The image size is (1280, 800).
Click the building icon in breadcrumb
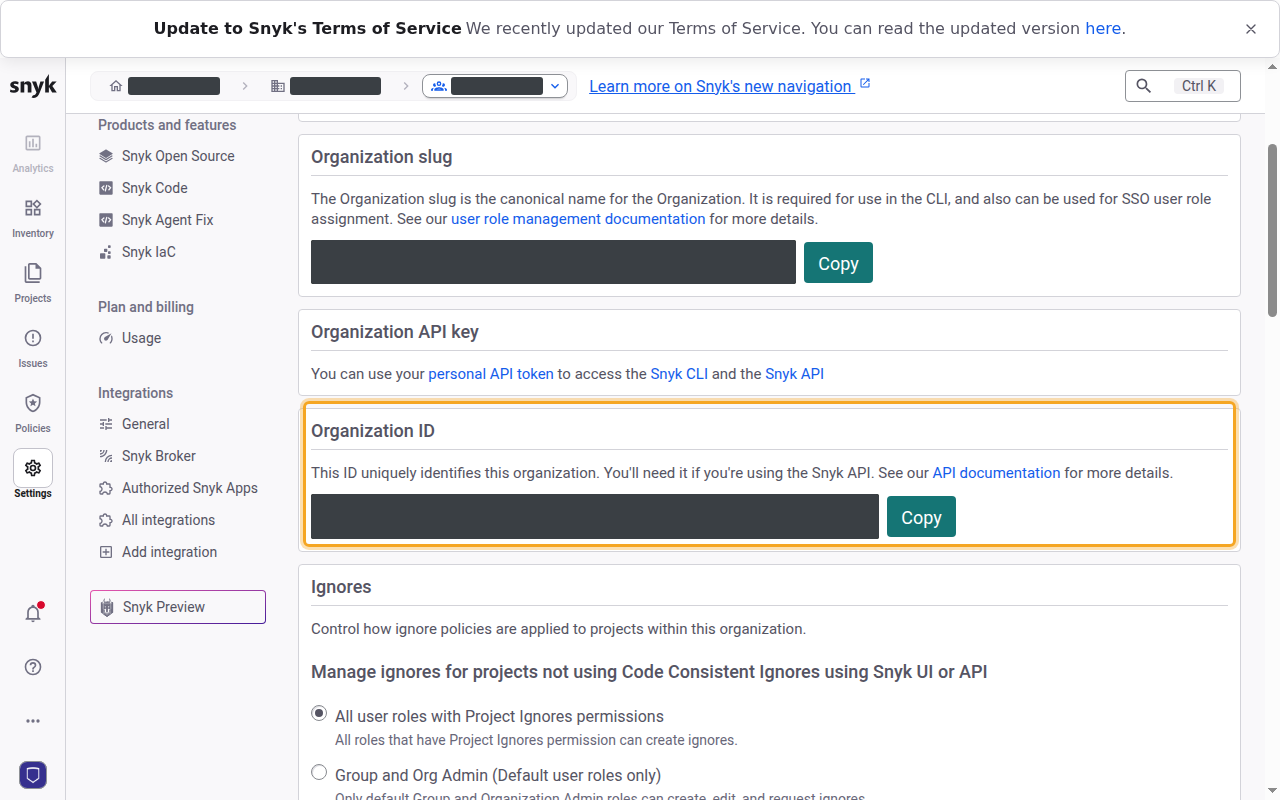click(x=278, y=86)
